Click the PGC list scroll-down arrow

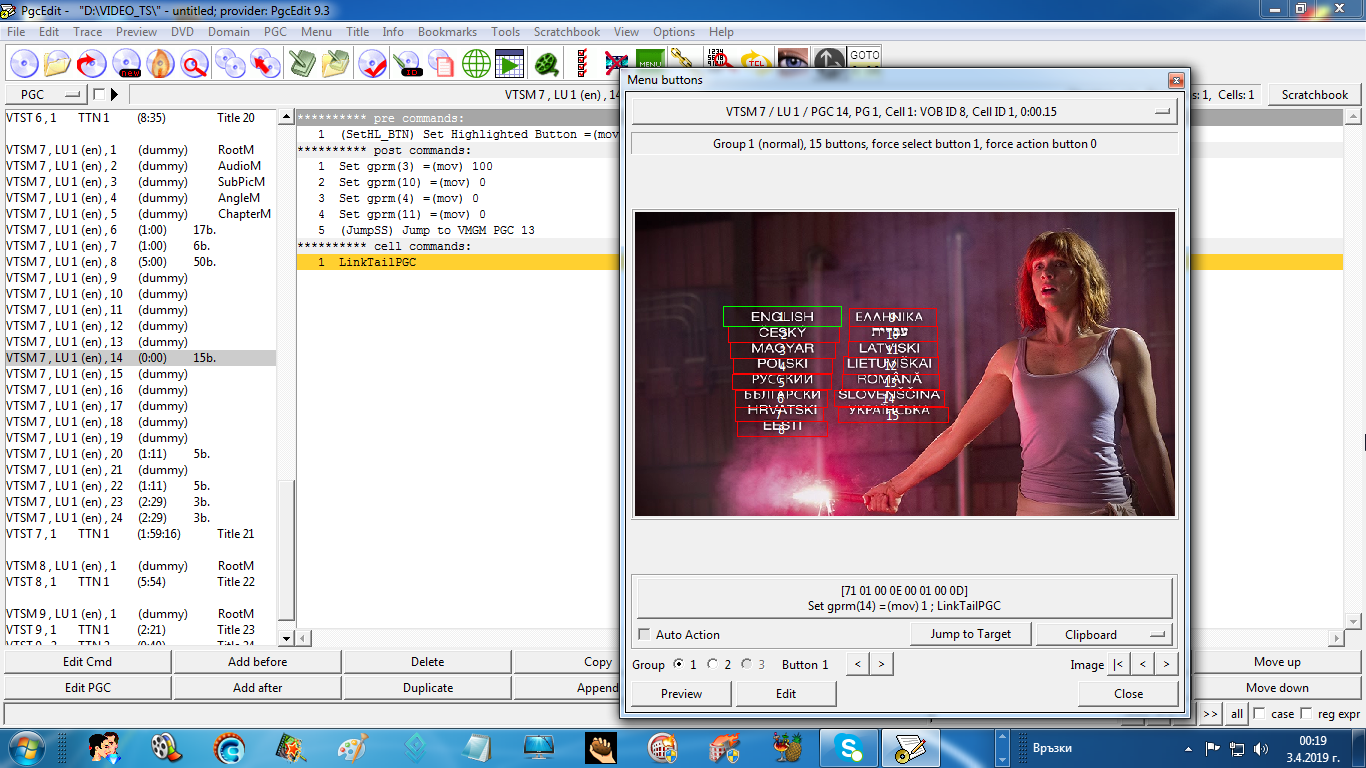coord(286,637)
